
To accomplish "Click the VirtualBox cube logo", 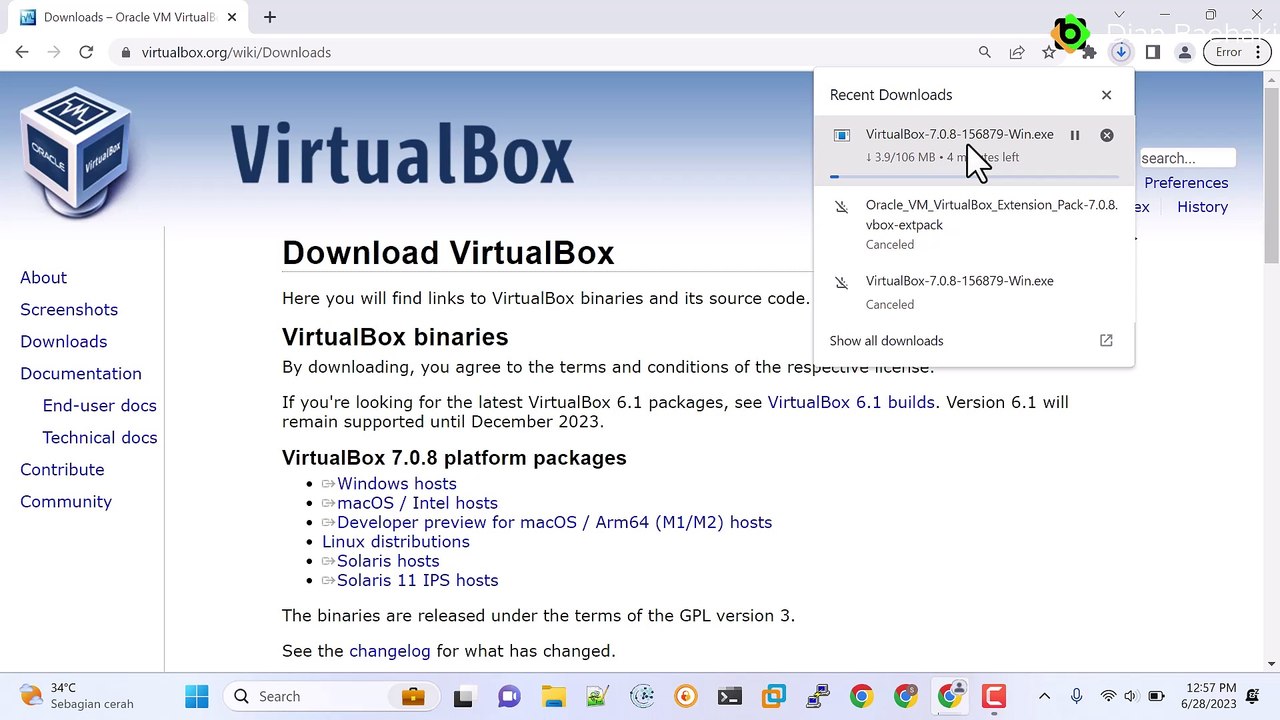I will pos(76,151).
